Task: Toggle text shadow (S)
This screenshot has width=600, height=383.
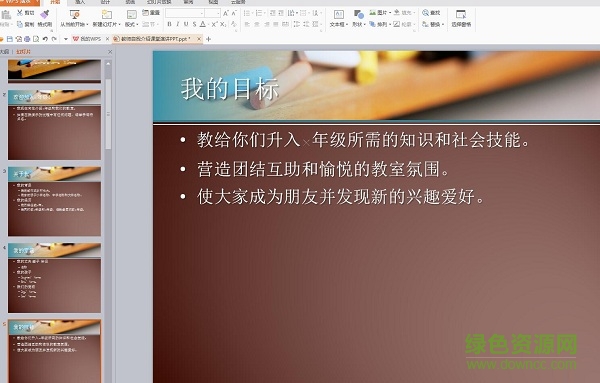Action: point(194,24)
